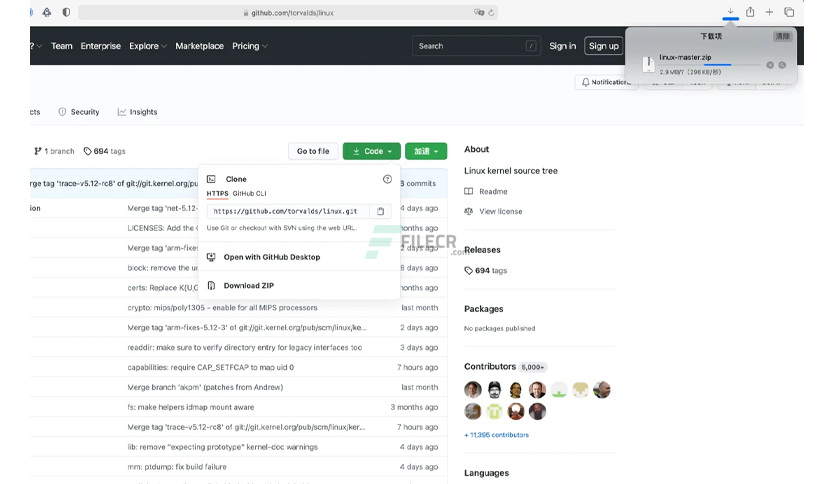Click the Share icon in Safari toolbar

click(750, 12)
